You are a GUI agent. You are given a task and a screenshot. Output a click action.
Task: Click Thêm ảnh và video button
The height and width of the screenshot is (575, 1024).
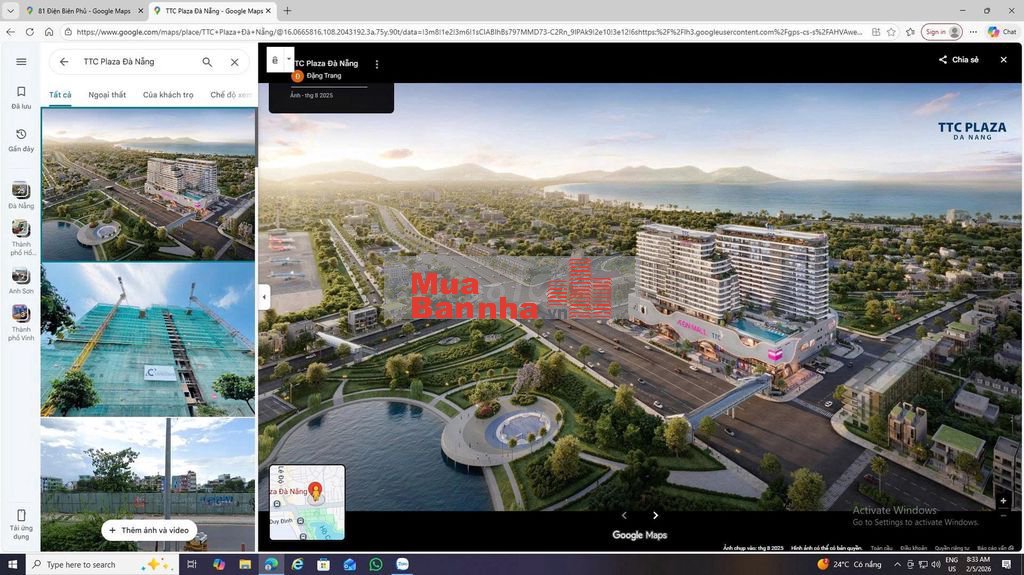point(148,530)
